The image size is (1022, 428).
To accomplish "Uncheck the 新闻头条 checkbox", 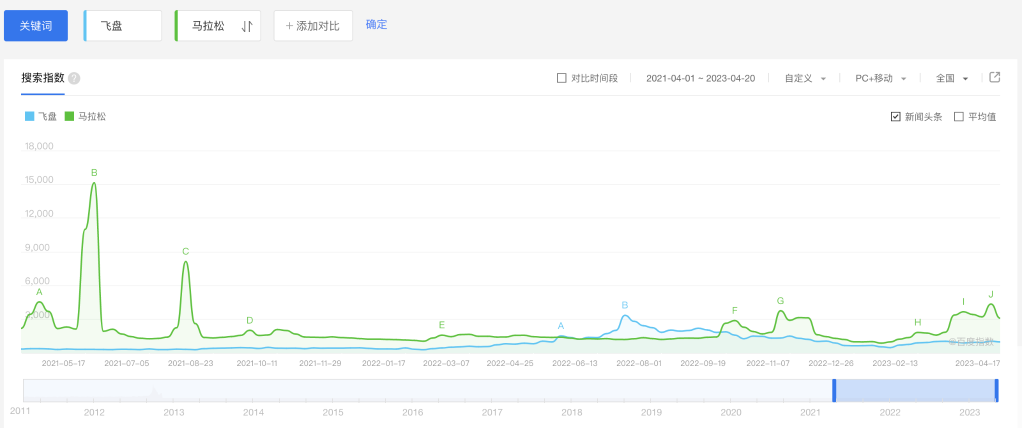I will pos(895,117).
